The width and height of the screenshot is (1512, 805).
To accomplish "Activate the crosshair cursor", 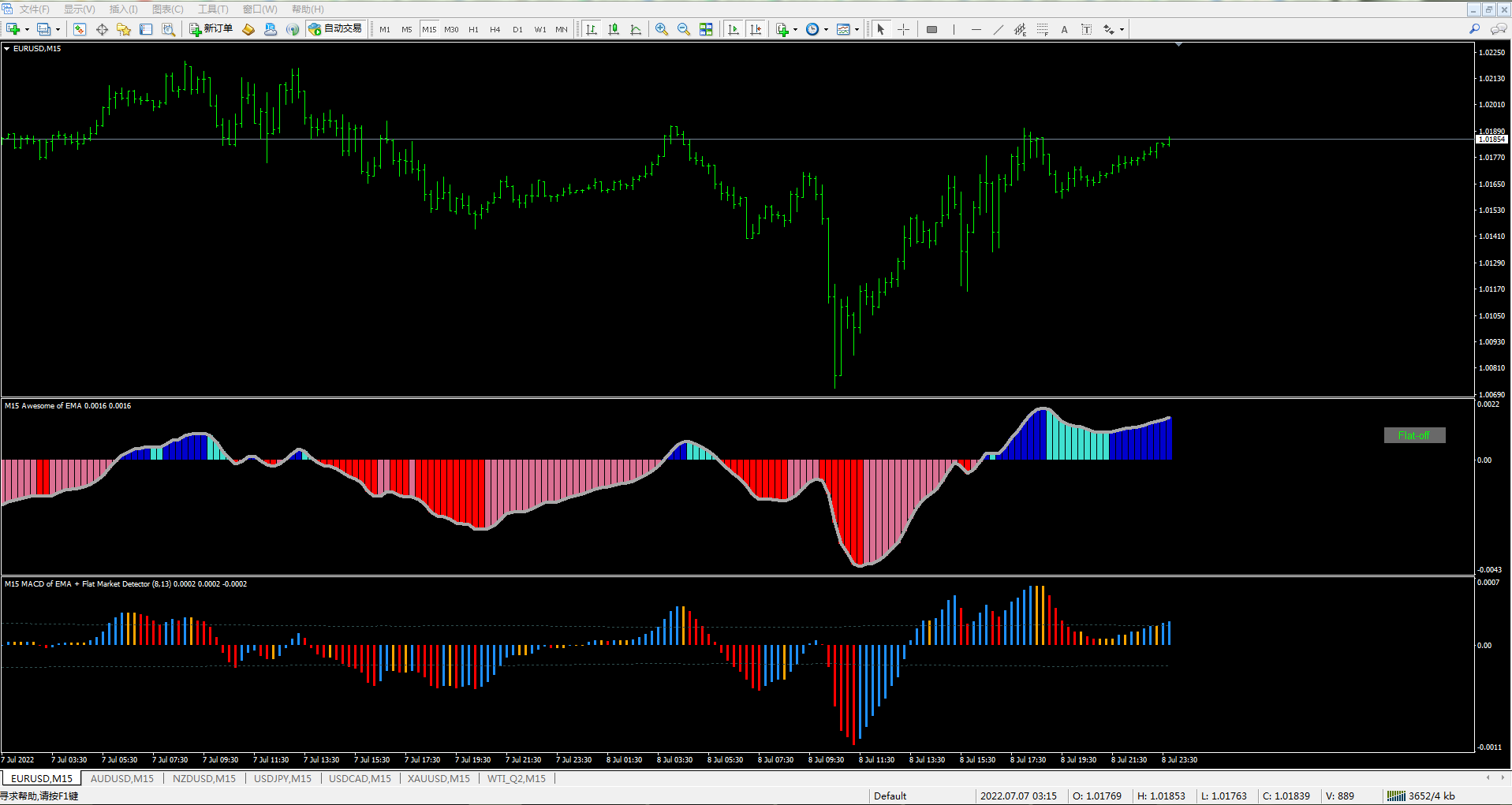I will (903, 29).
